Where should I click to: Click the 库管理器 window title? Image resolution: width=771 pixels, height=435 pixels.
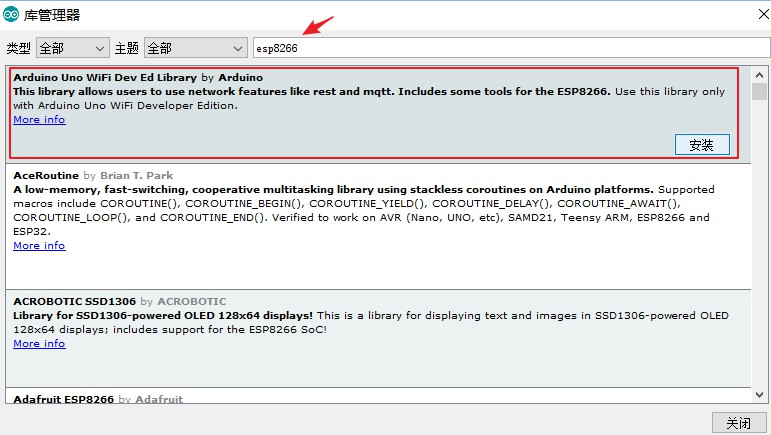52,15
